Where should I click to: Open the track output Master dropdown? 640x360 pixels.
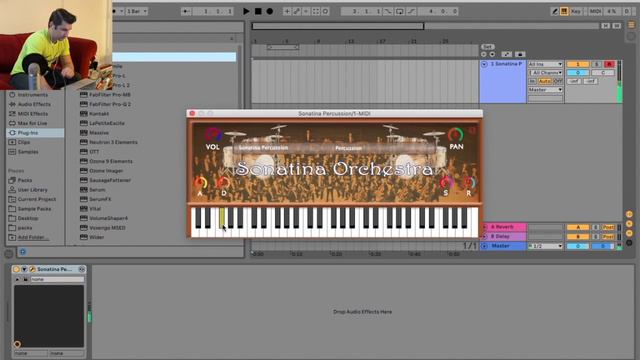coord(545,89)
